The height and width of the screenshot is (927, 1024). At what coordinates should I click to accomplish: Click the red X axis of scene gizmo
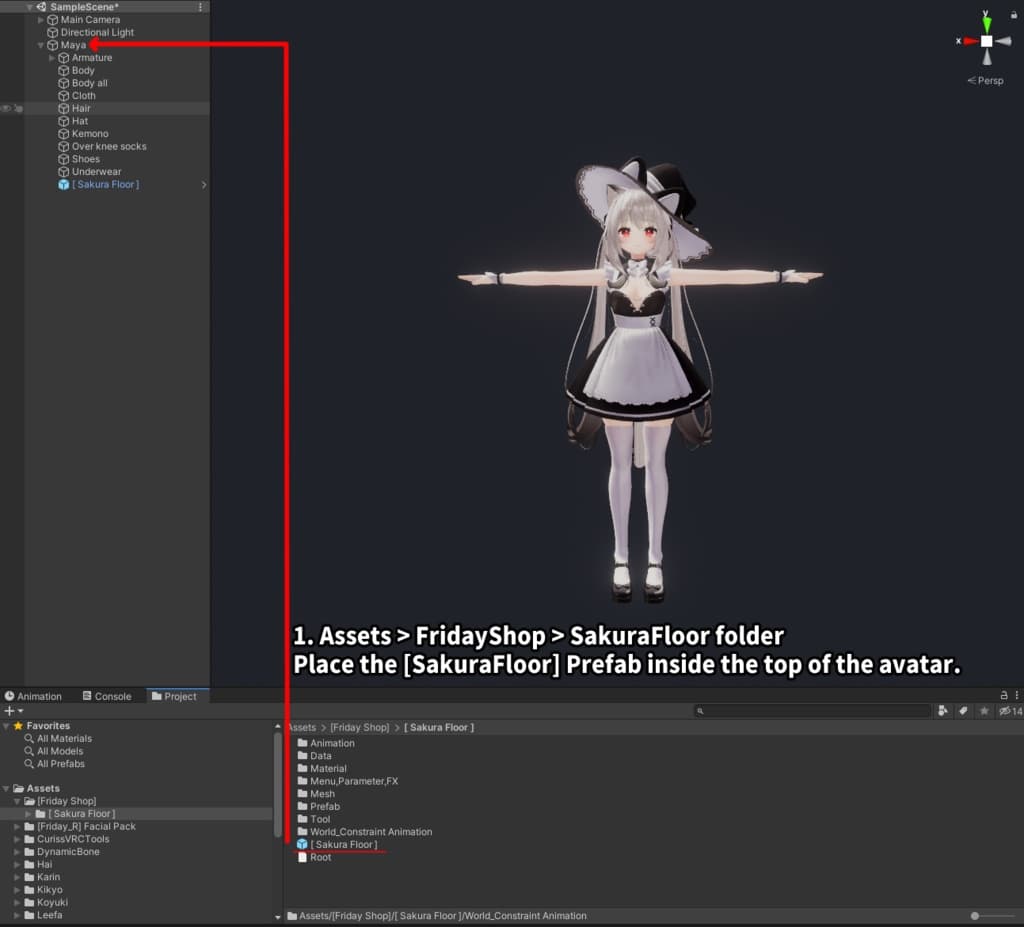970,41
